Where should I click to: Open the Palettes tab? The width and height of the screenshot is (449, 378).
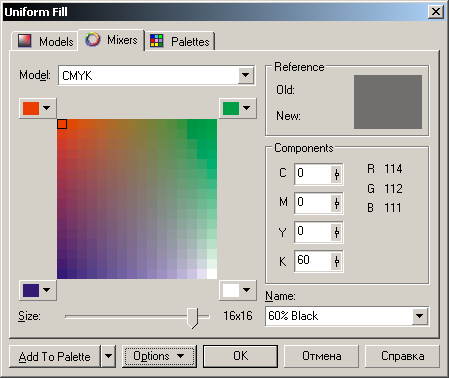pos(180,41)
